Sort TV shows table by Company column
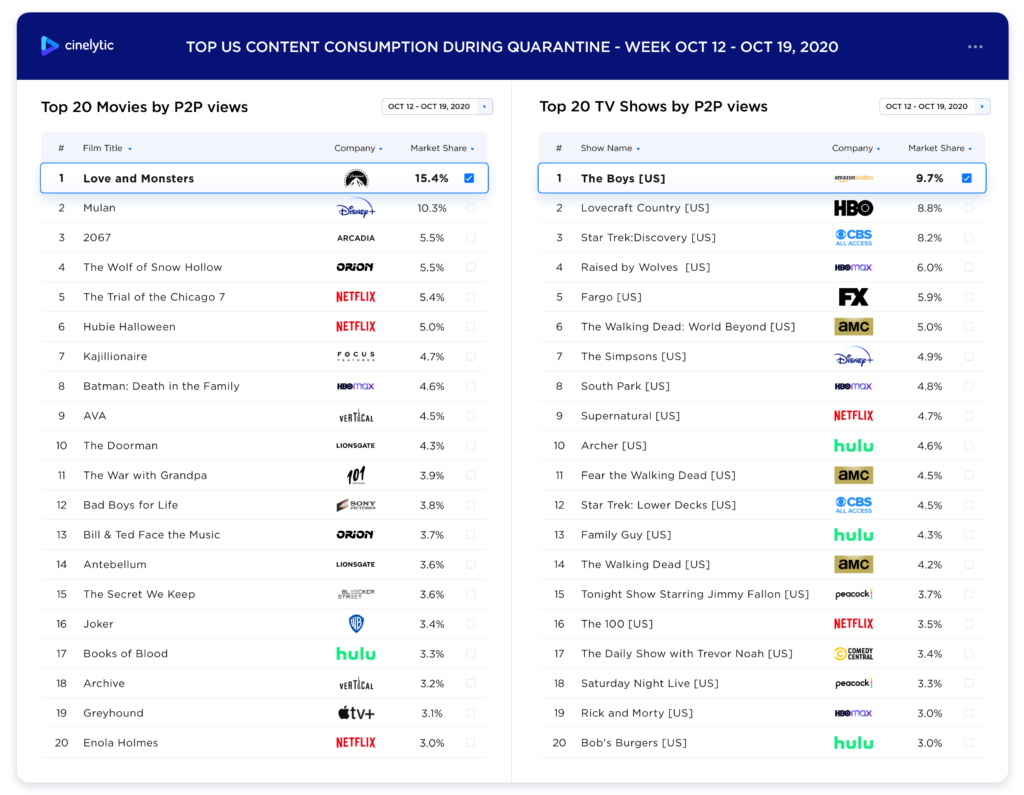Image resolution: width=1024 pixels, height=795 pixels. (x=856, y=148)
